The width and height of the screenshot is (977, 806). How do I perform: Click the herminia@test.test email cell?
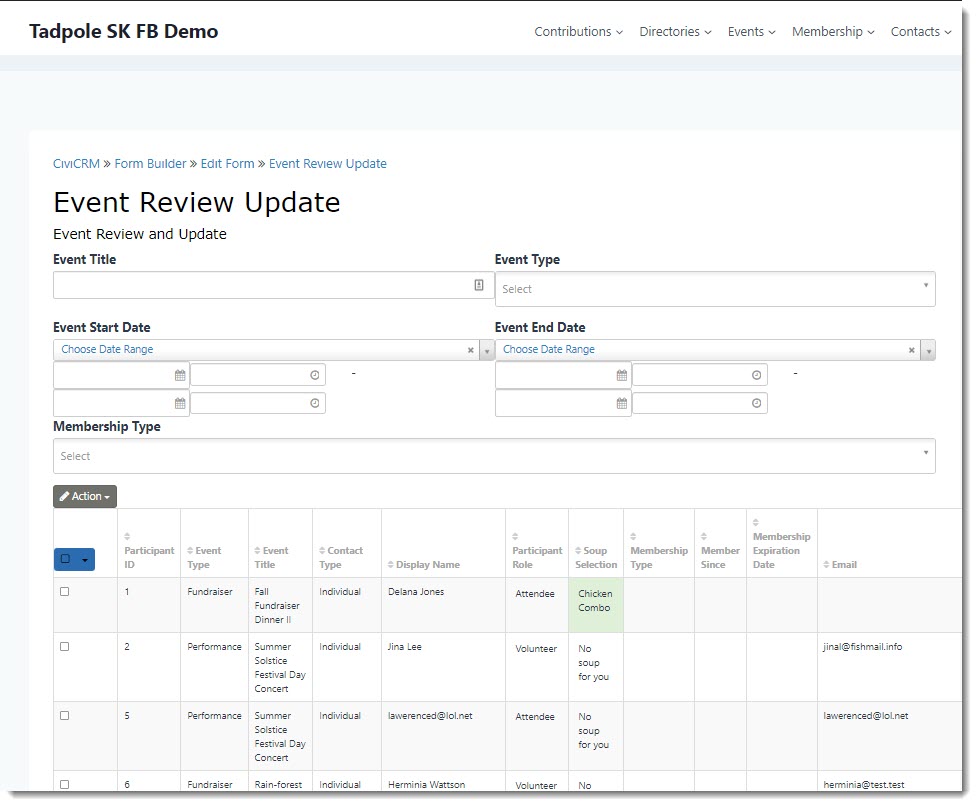coord(864,785)
